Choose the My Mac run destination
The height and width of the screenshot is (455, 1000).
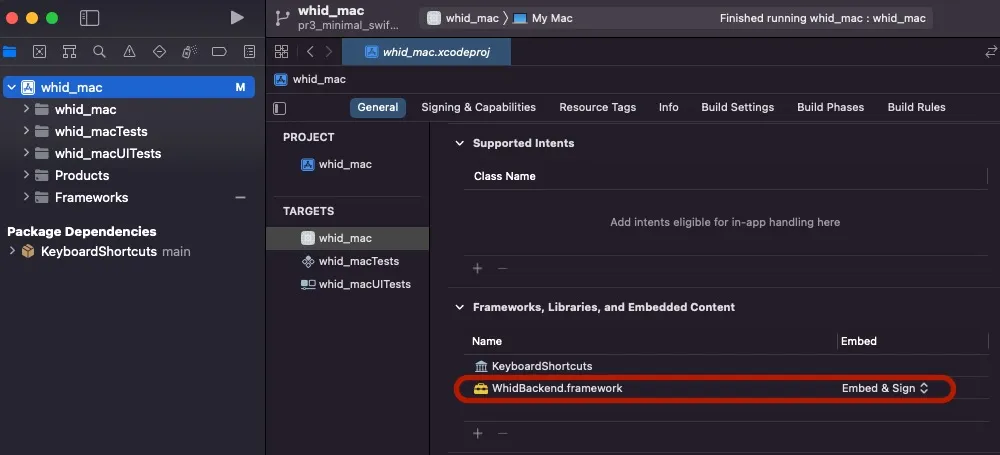click(543, 19)
